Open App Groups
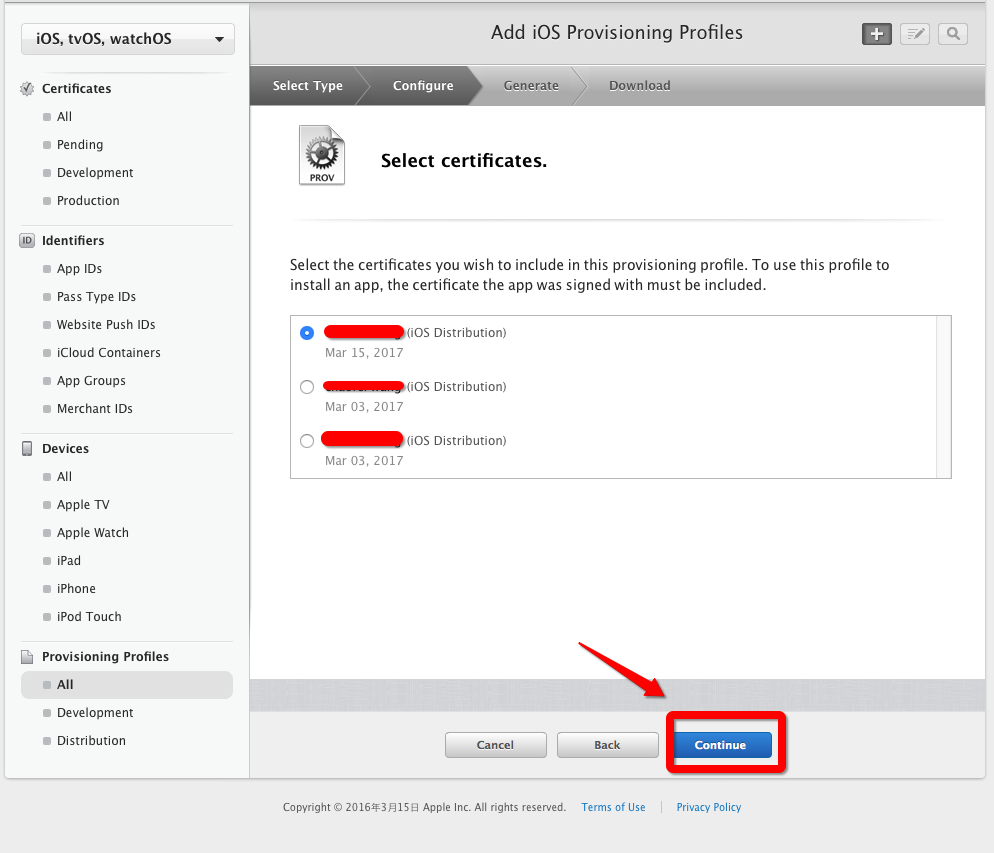This screenshot has height=853, width=994. coord(91,380)
